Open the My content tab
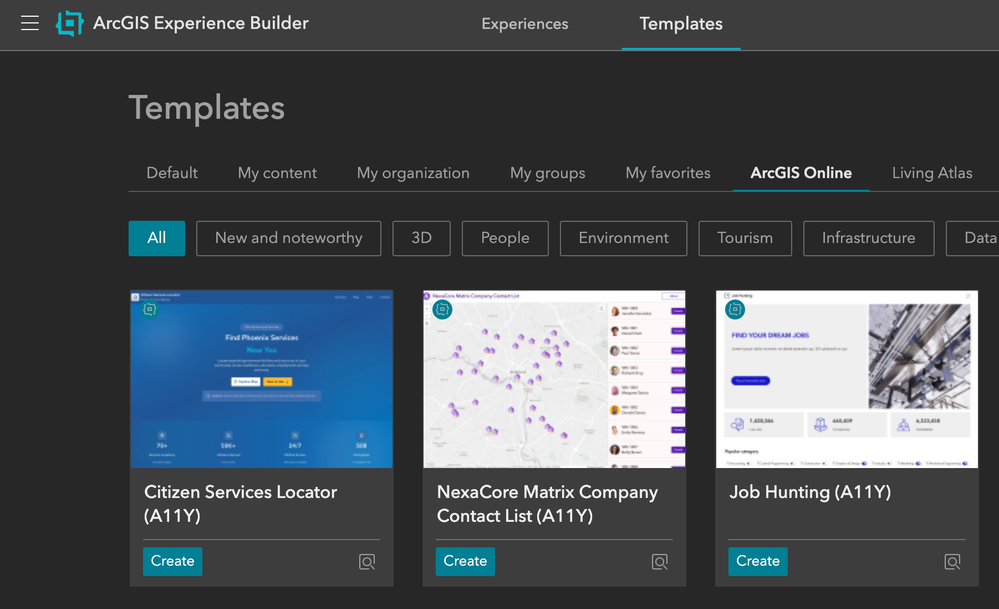This screenshot has height=609, width=999. click(x=277, y=173)
